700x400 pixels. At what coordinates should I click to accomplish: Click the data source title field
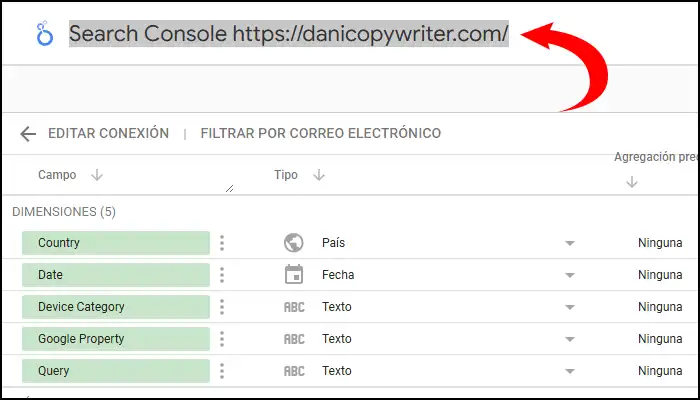[288, 33]
